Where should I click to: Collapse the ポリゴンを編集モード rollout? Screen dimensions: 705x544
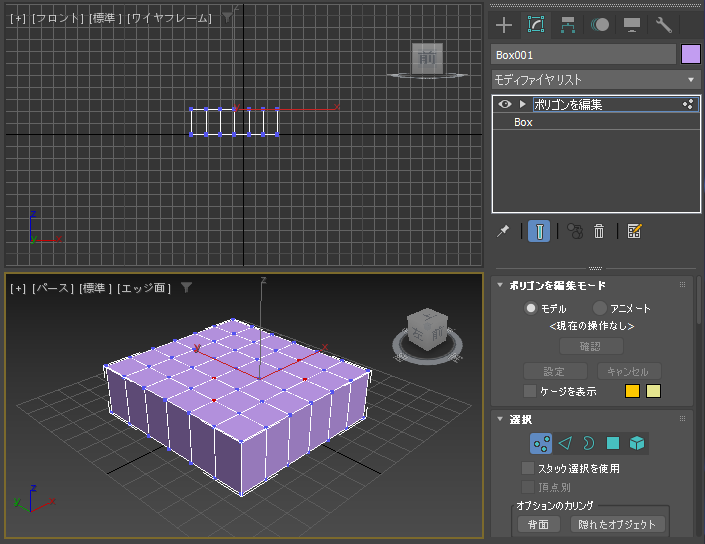(500, 285)
